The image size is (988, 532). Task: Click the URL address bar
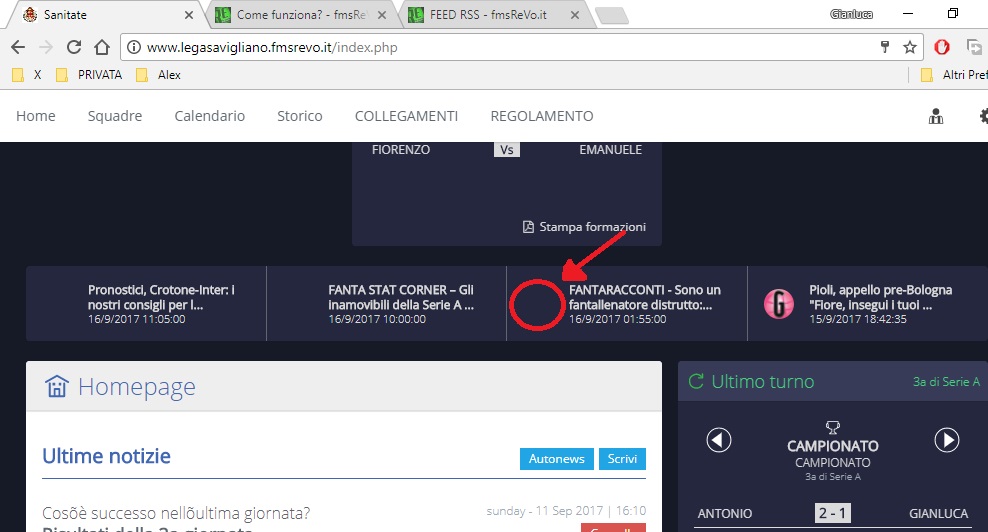pyautogui.click(x=500, y=47)
